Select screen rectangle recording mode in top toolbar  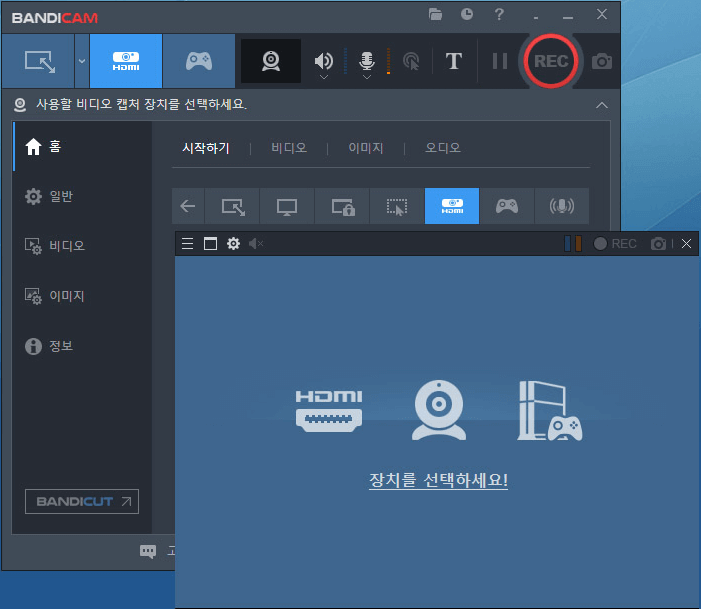38,61
